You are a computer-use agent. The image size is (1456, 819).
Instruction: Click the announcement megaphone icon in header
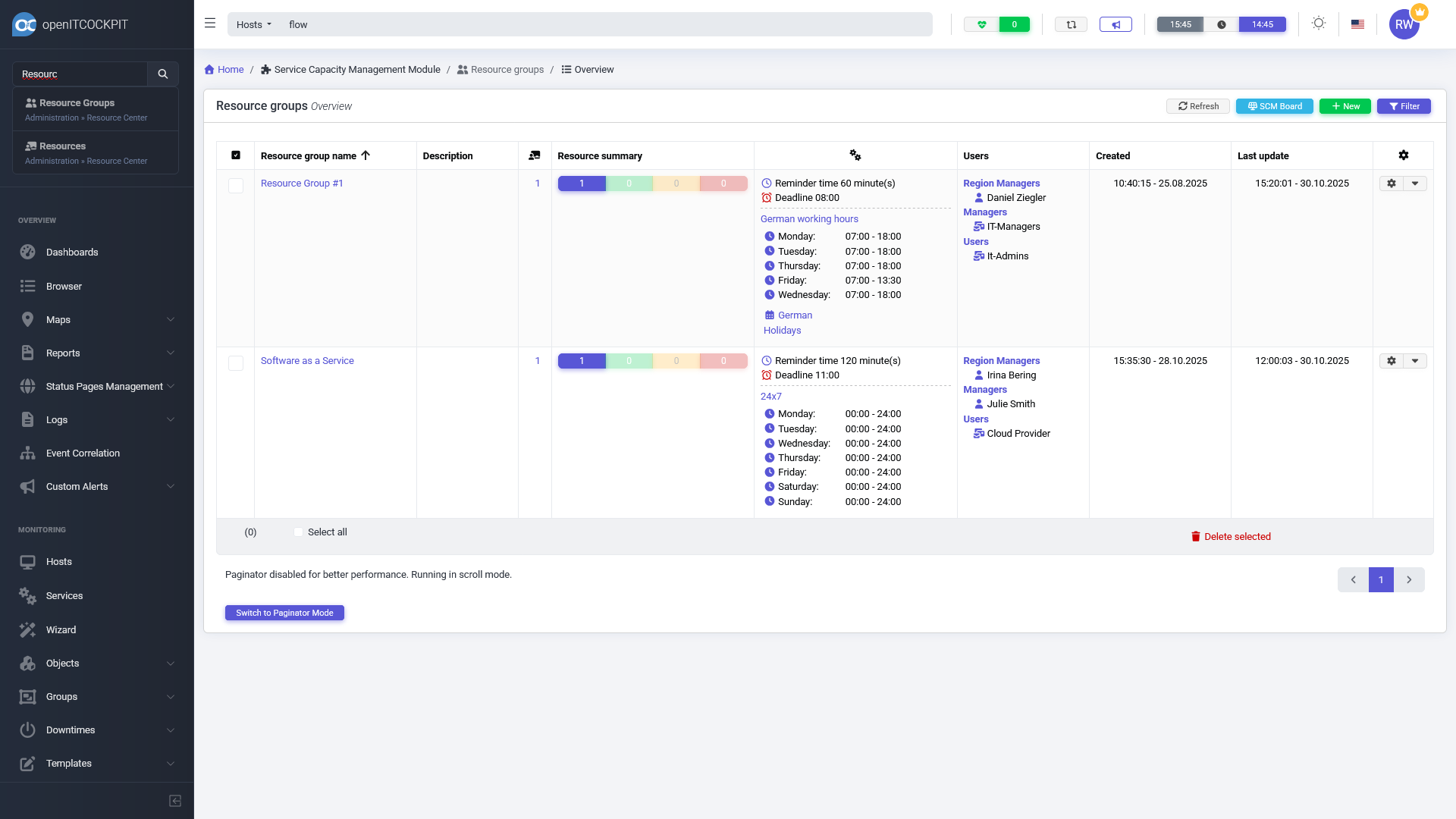(1116, 24)
